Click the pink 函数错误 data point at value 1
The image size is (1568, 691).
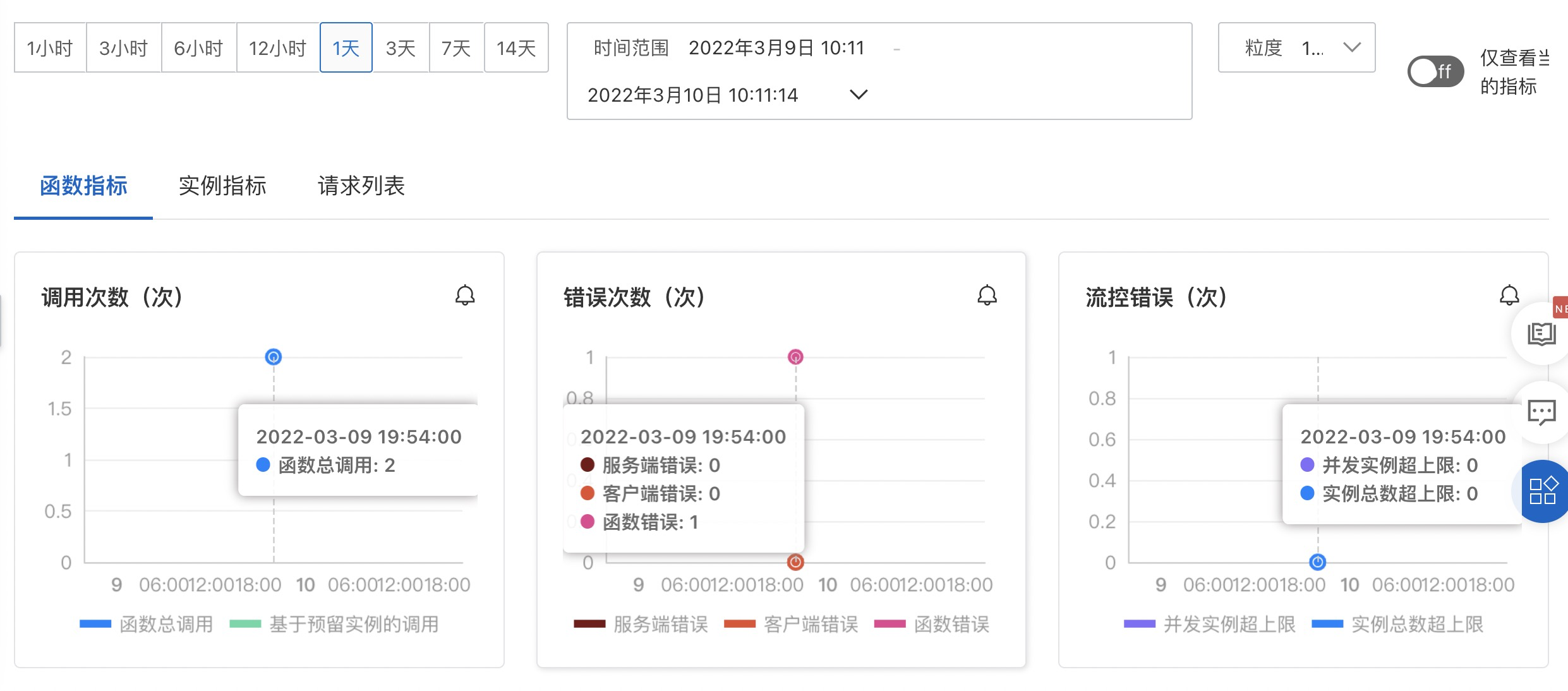pos(795,357)
